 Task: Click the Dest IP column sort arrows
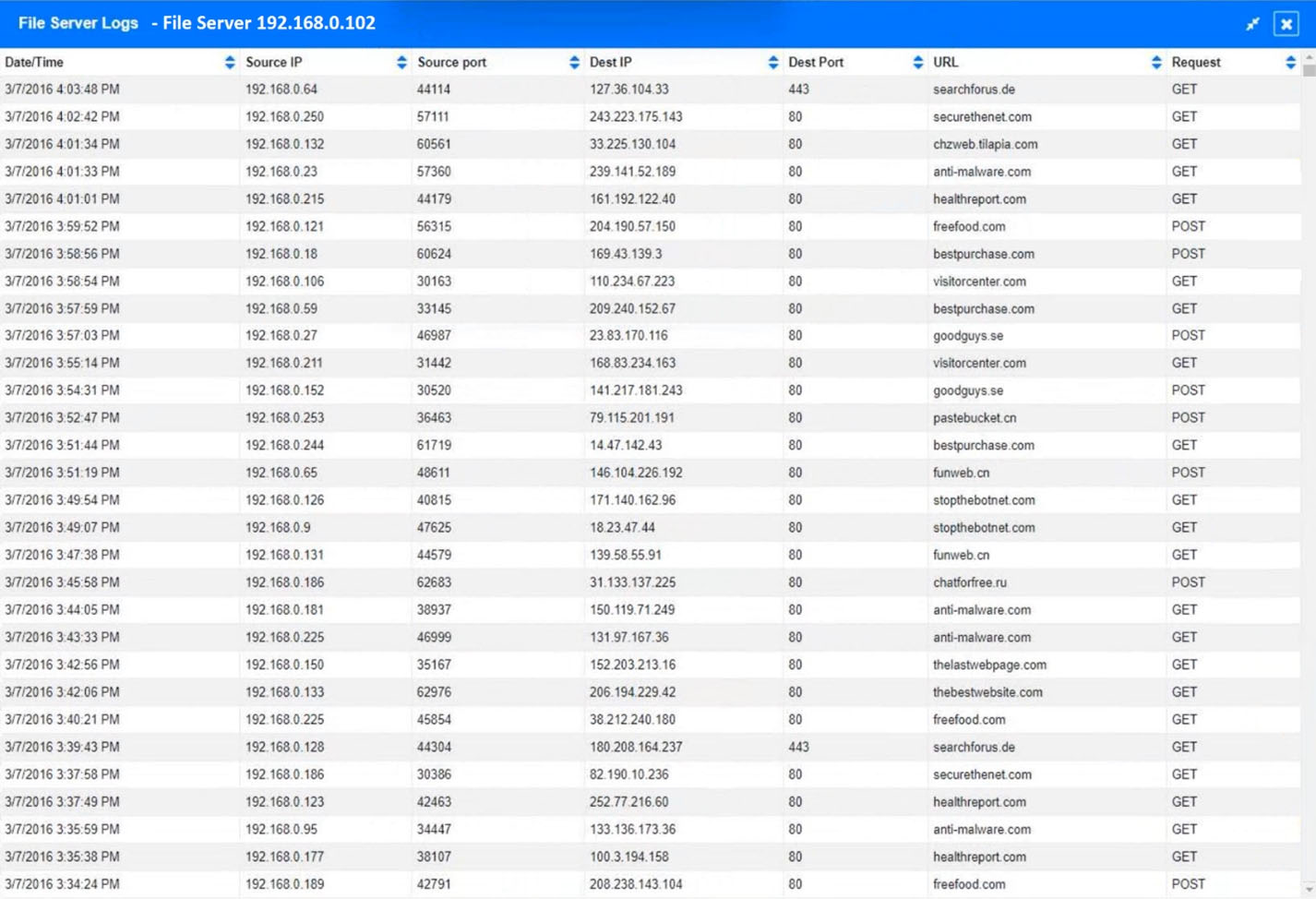[x=773, y=62]
